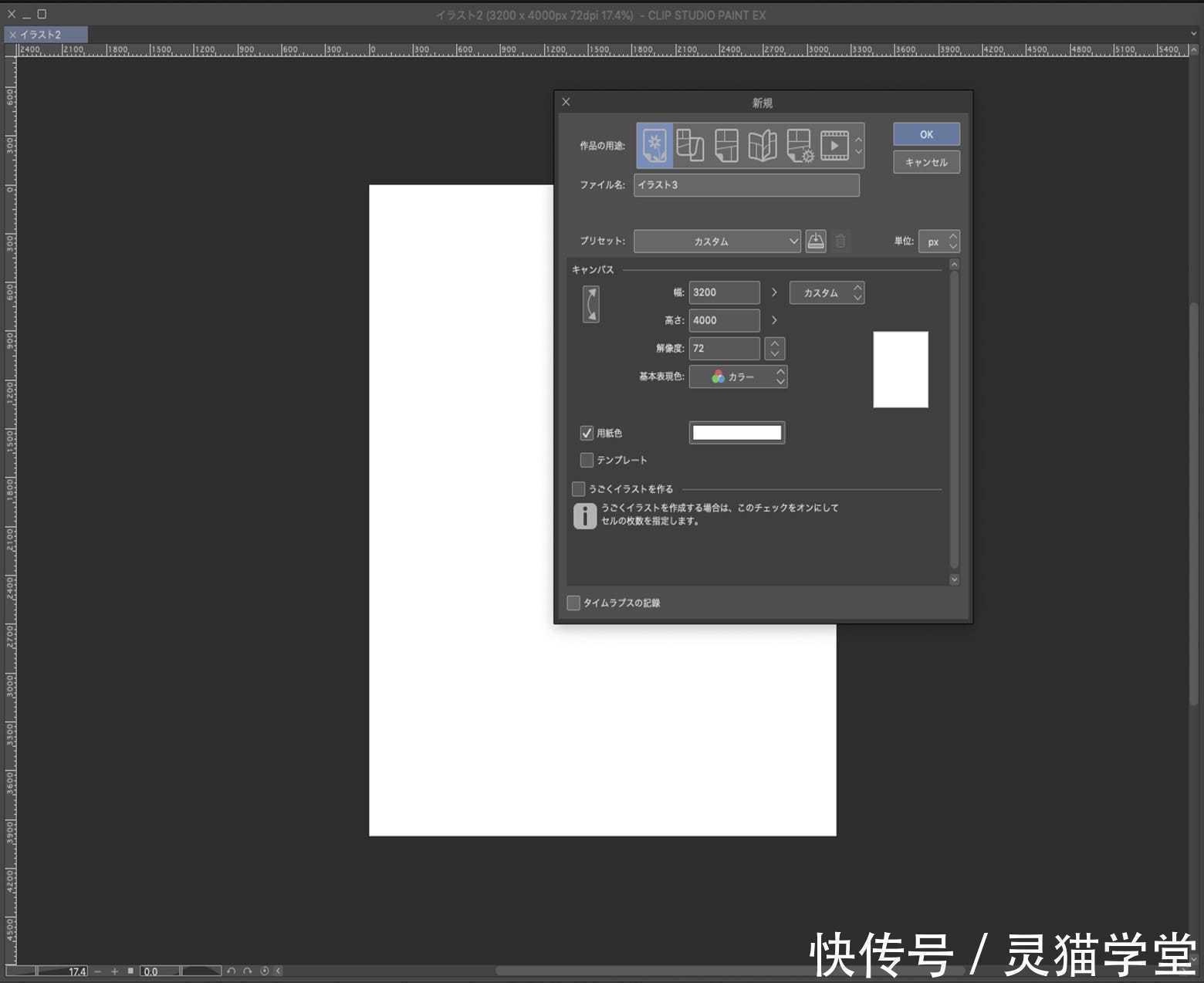Enable the テンプレート checkbox

point(587,460)
